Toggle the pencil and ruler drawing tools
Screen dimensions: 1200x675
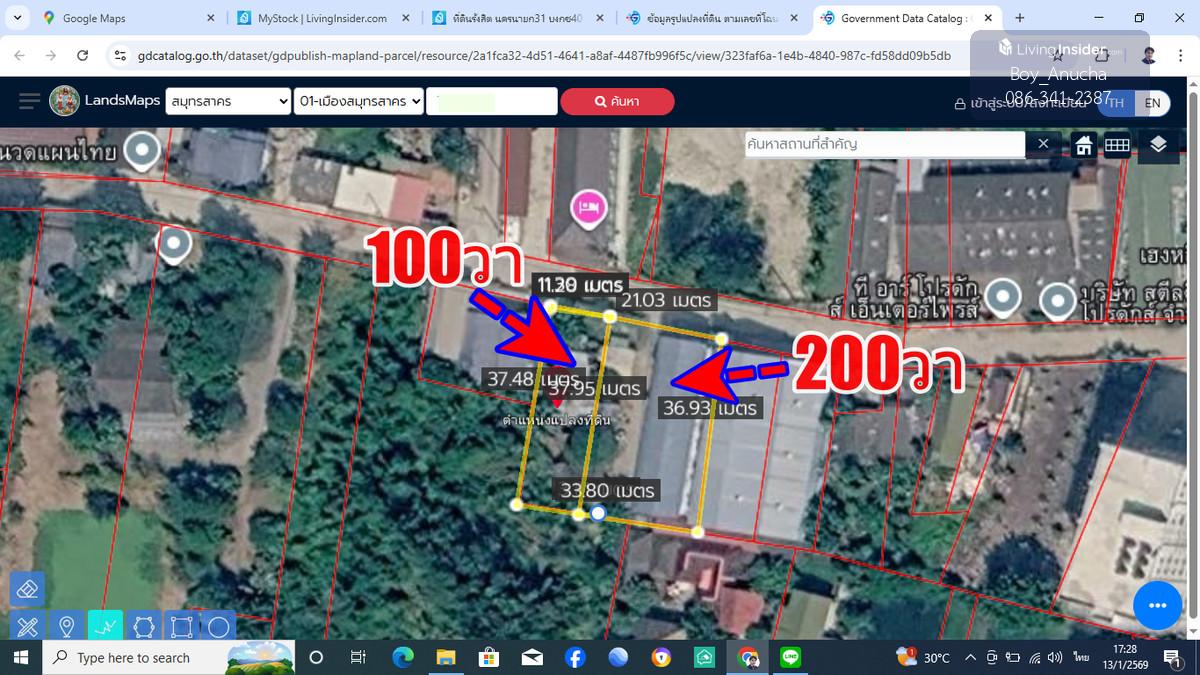point(27,627)
